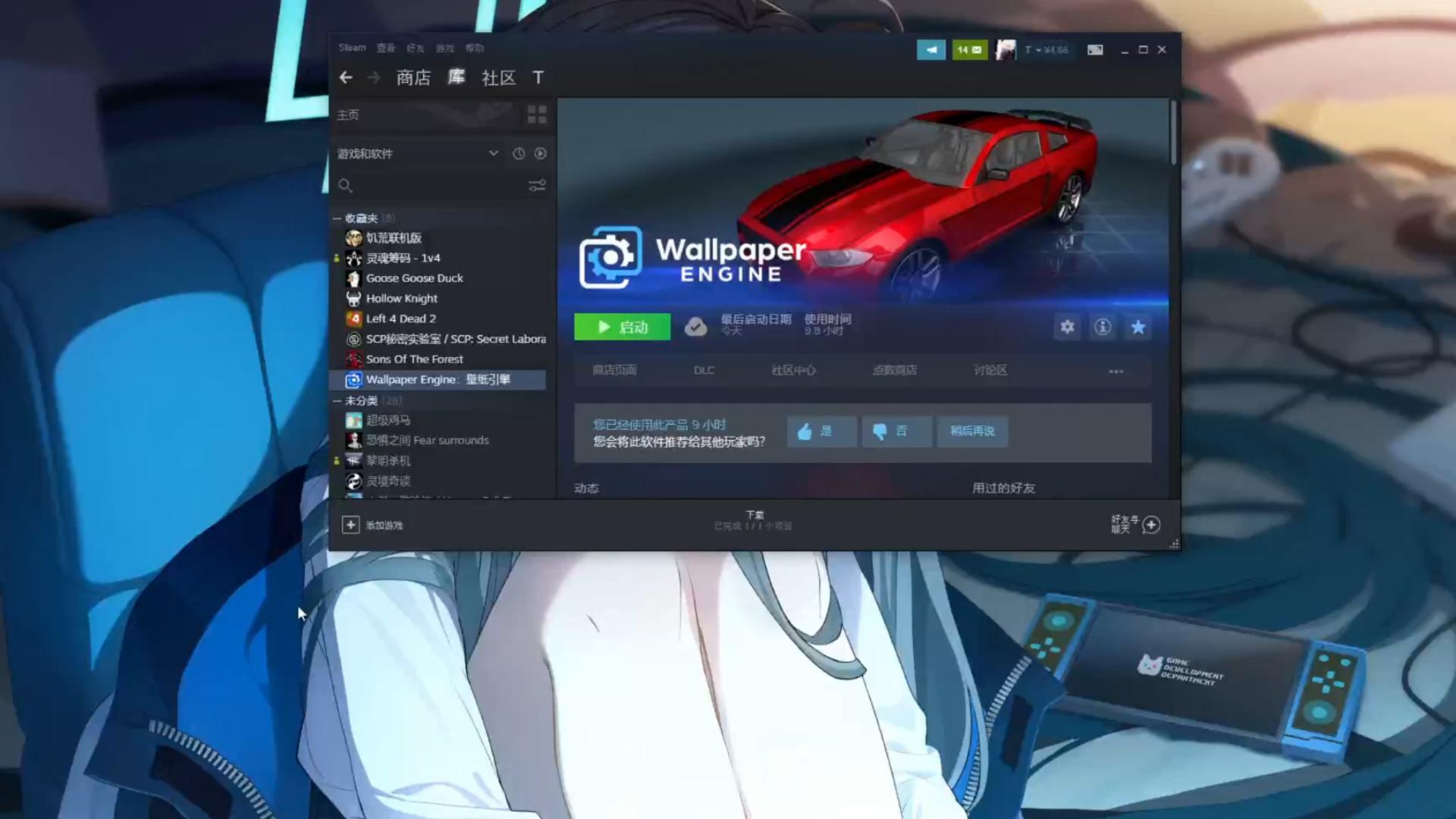Image resolution: width=1456 pixels, height=819 pixels.
Task: Recommend the software with 是 button
Action: point(821,431)
